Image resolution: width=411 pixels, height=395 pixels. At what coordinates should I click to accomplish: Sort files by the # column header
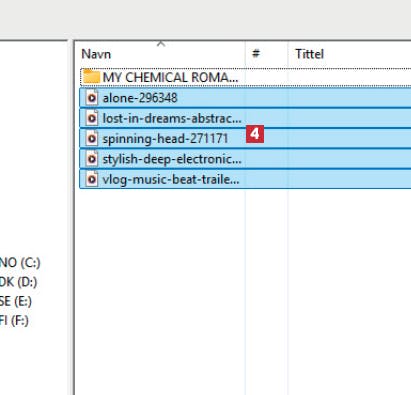(256, 53)
